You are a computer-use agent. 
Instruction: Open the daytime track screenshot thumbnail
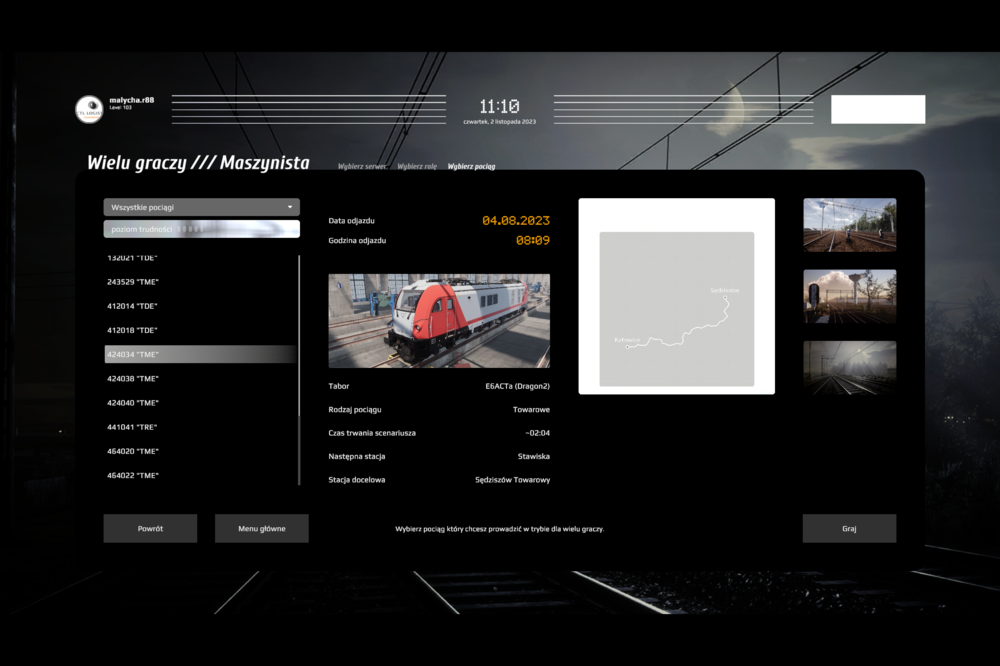point(849,224)
